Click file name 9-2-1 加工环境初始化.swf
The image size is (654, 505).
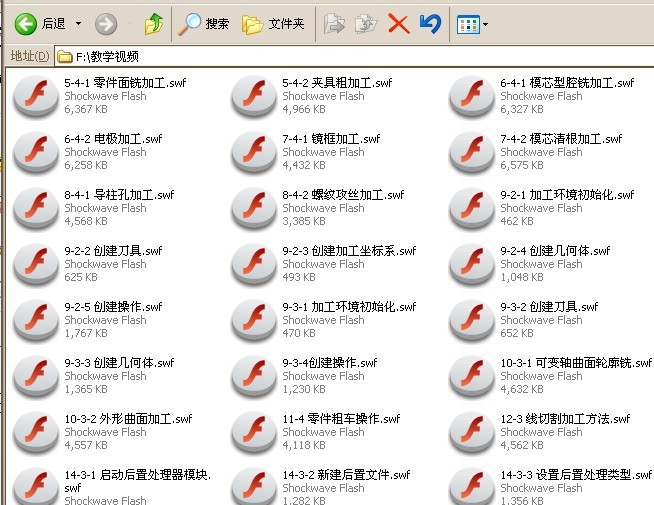click(x=567, y=195)
